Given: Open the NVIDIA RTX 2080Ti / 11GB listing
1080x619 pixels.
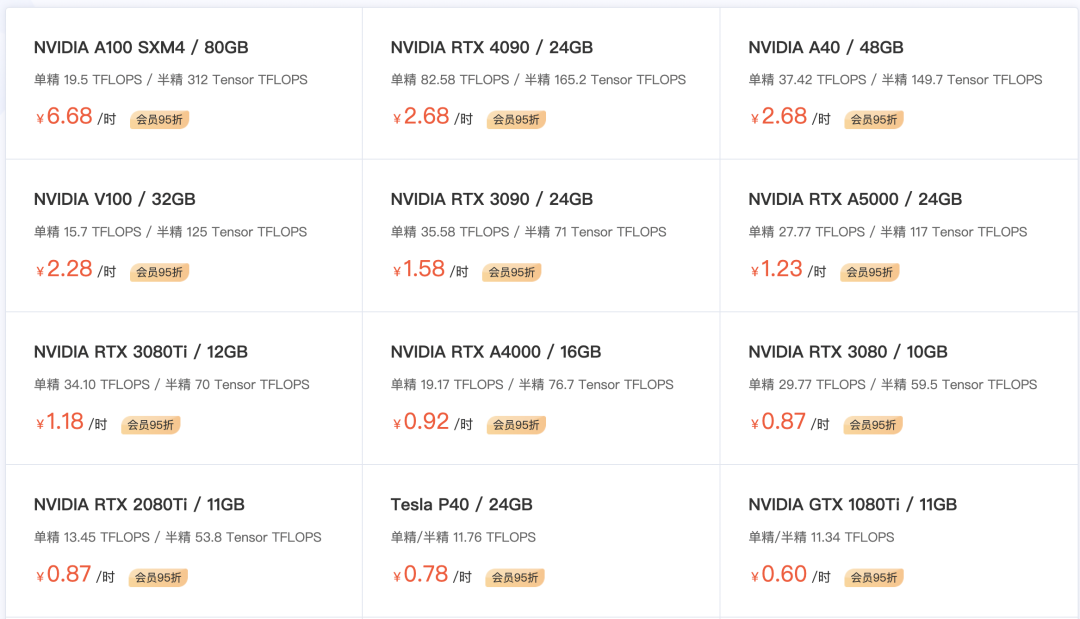Looking at the screenshot, I should pyautogui.click(x=139, y=504).
